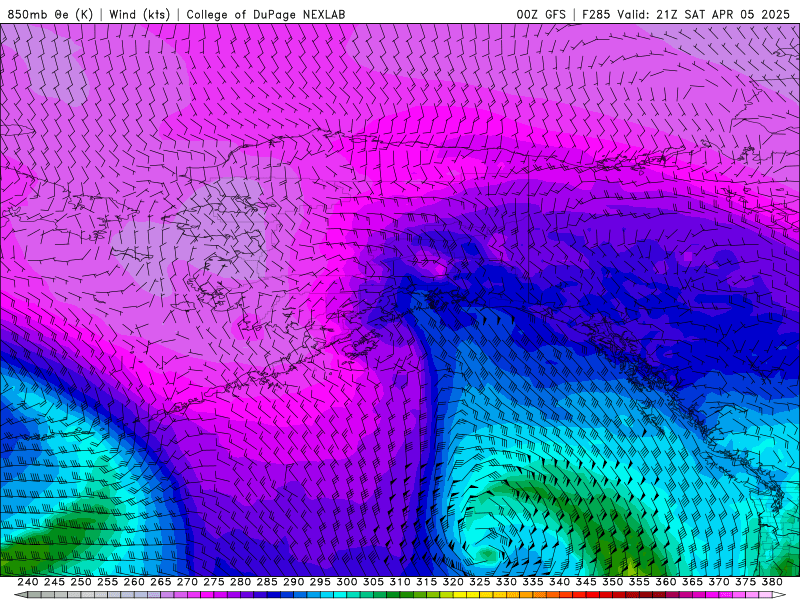Viewport: 800px width, 600px height.
Task: Click the 270 value on color scale
Action: 187,582
